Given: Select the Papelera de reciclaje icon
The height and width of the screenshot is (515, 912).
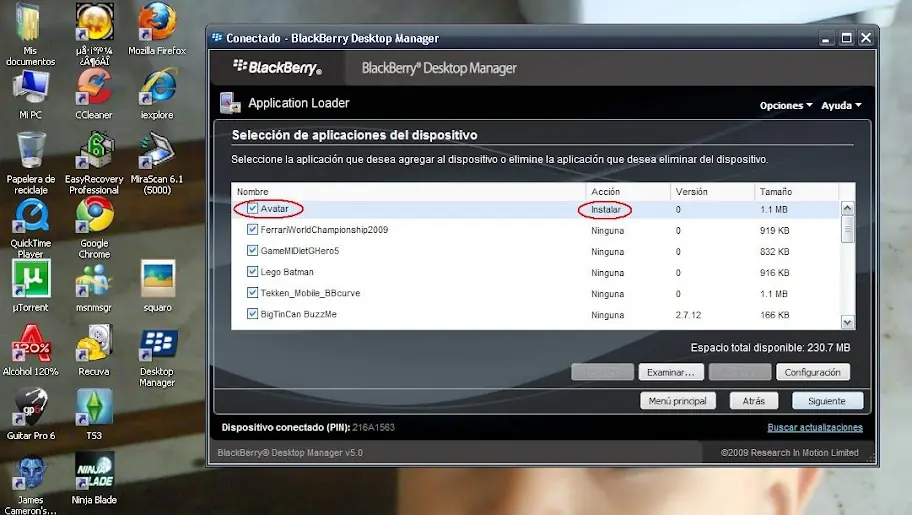Looking at the screenshot, I should click(x=31, y=164).
